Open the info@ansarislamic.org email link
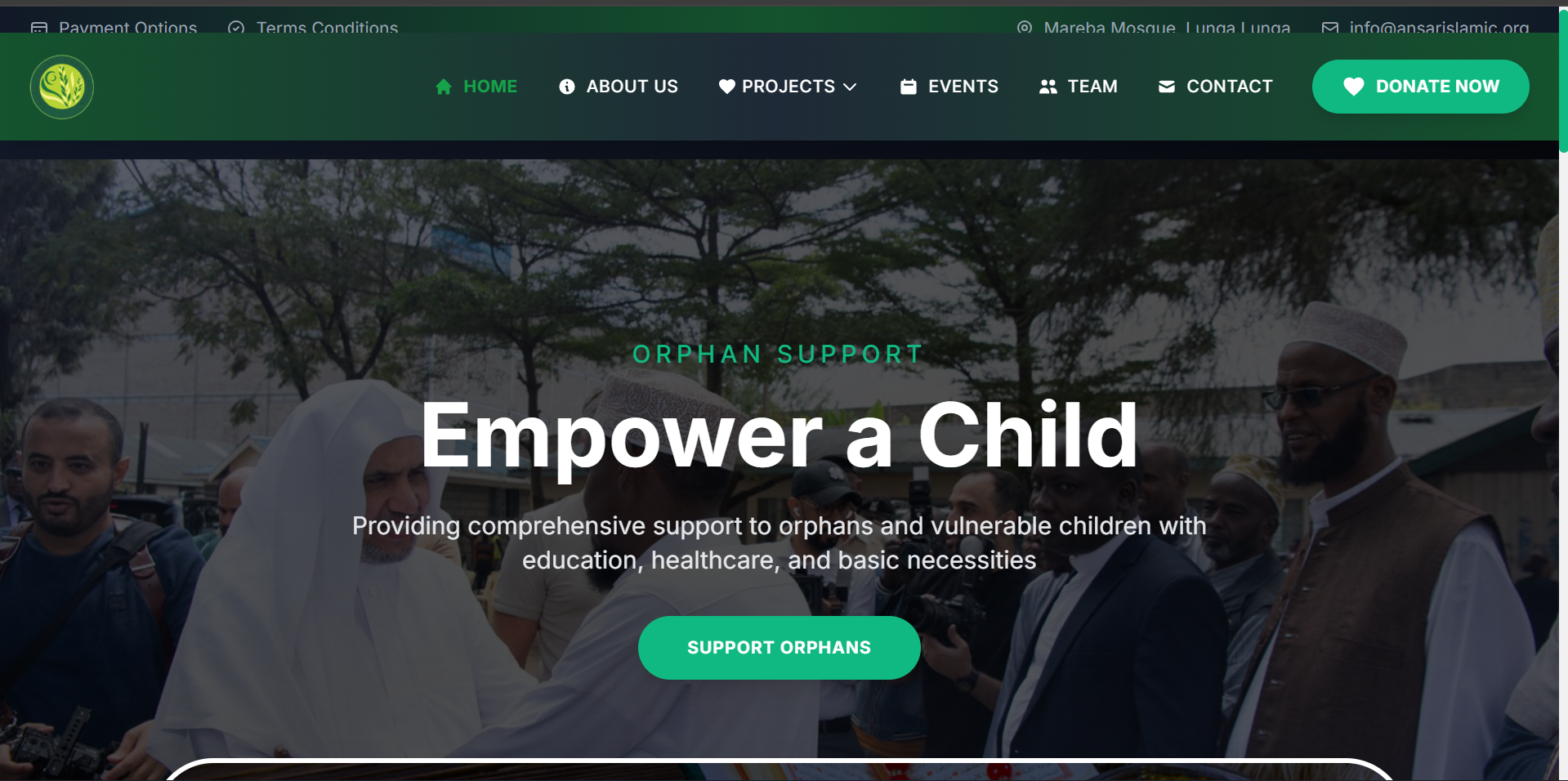Screen dimensions: 1568x781 pyautogui.click(x=1439, y=28)
